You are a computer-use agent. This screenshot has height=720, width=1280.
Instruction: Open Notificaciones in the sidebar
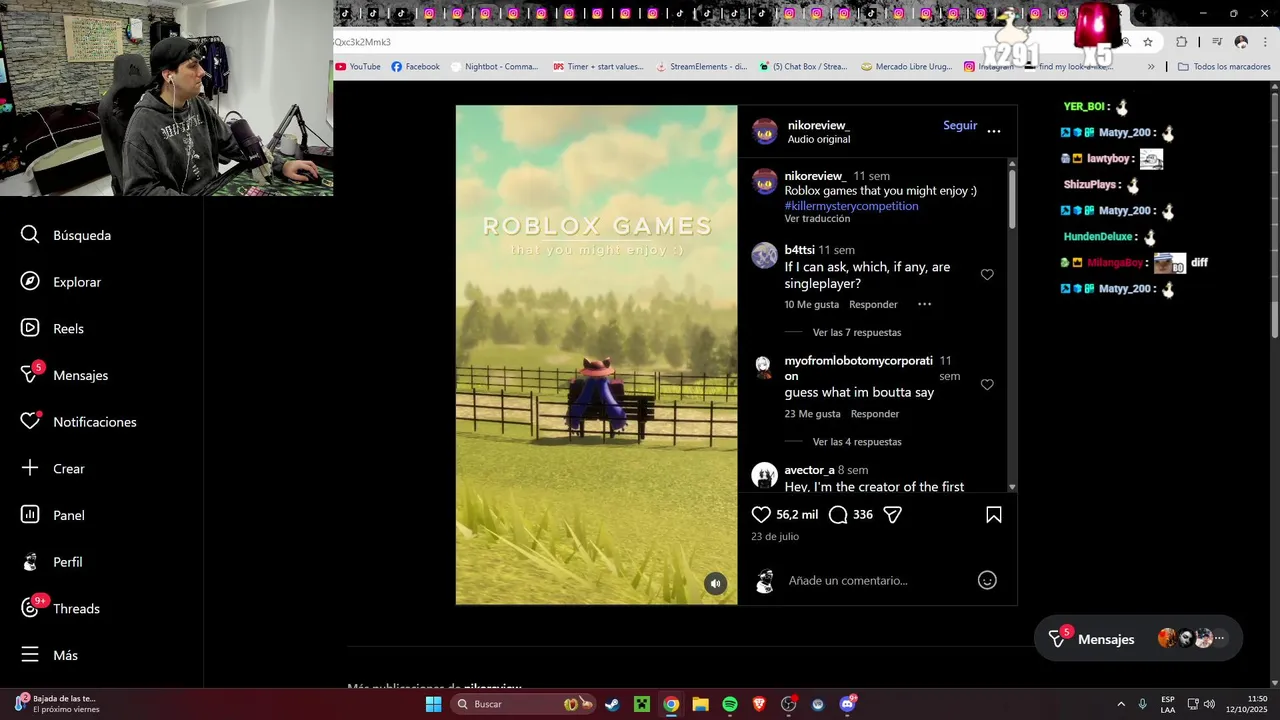pyautogui.click(x=78, y=422)
